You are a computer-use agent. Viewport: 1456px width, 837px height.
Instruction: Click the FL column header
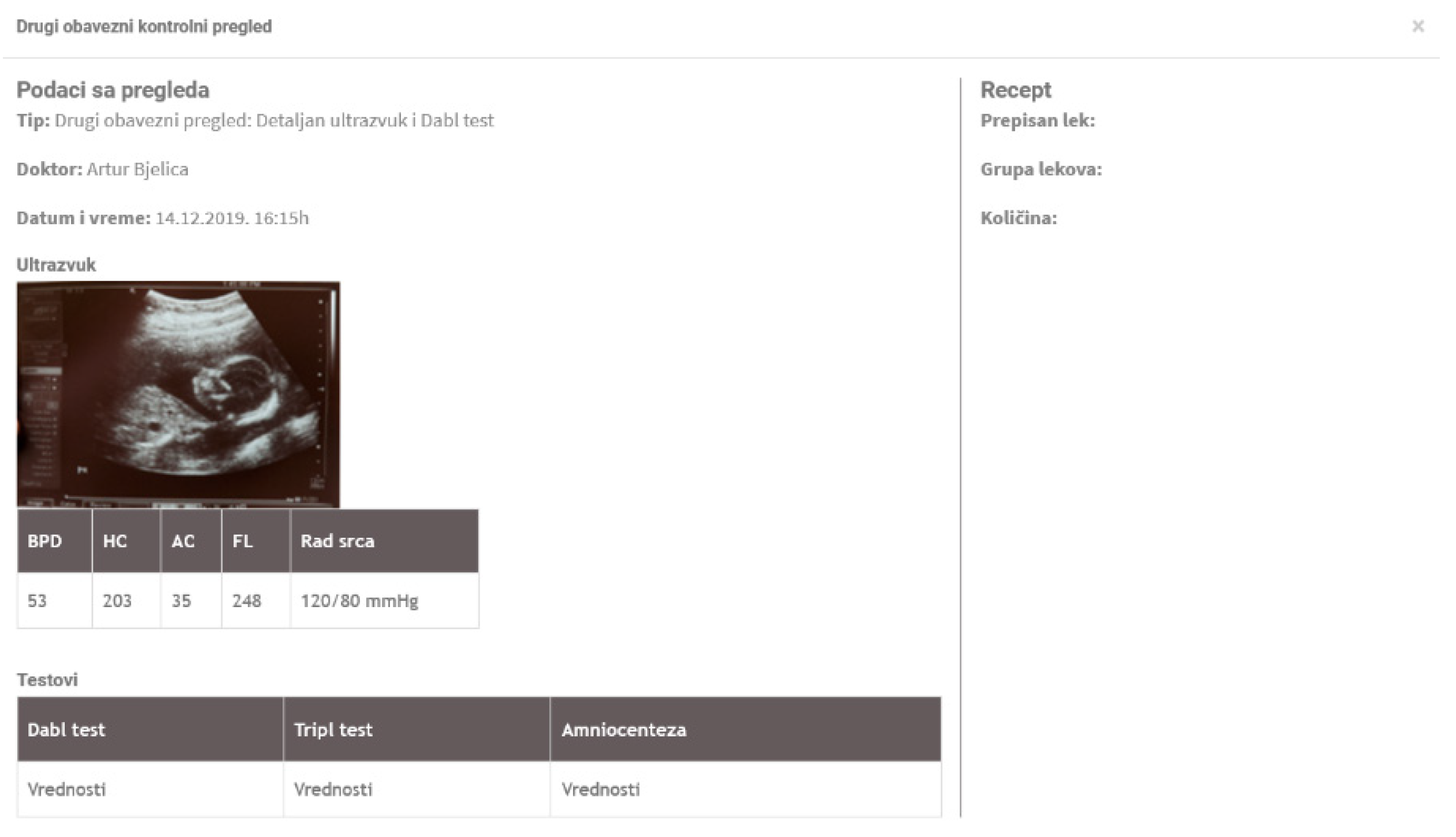243,541
